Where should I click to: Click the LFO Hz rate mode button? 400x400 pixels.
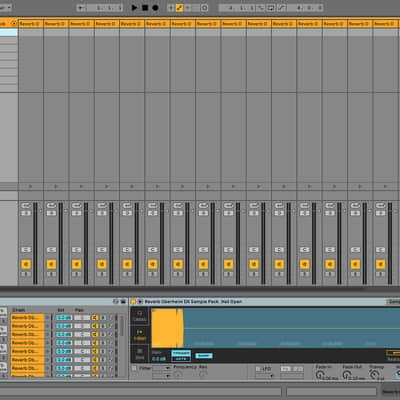point(286,369)
